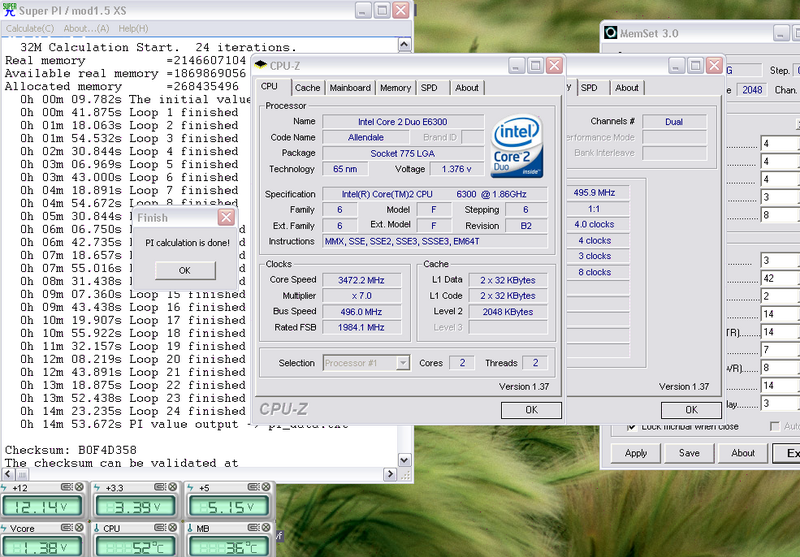Click the CPU-Z title bar chip icon

[x=261, y=65]
